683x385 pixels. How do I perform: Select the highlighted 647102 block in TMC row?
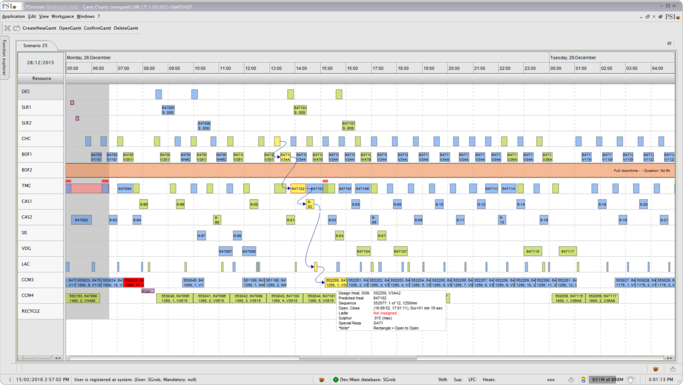pyautogui.click(x=298, y=189)
